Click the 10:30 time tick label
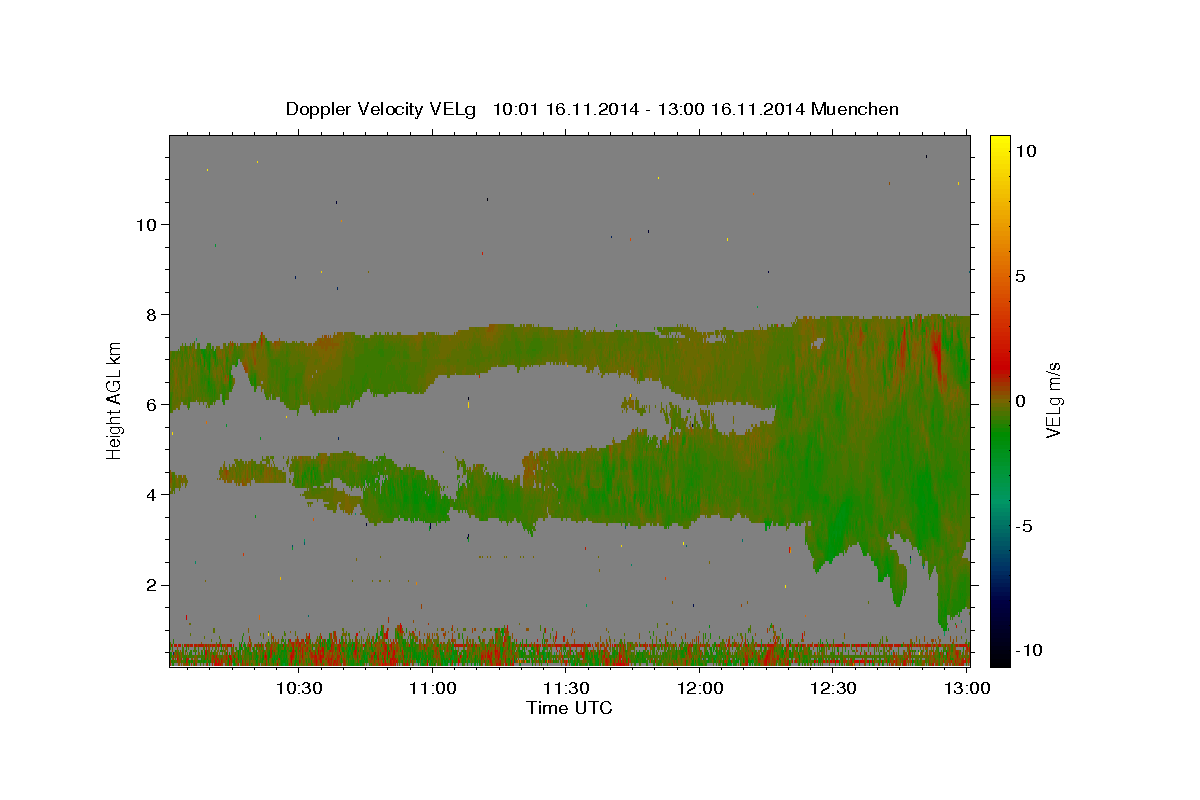The height and width of the screenshot is (800, 1200). pos(299,688)
